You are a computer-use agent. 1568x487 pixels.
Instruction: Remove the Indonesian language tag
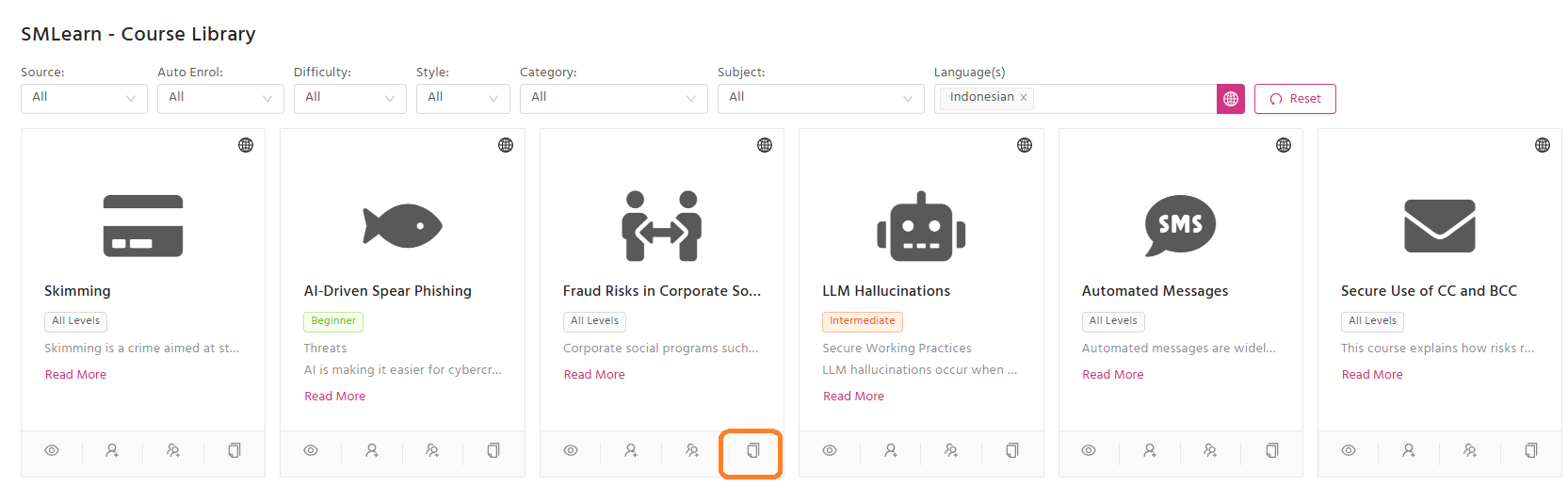point(1024,98)
